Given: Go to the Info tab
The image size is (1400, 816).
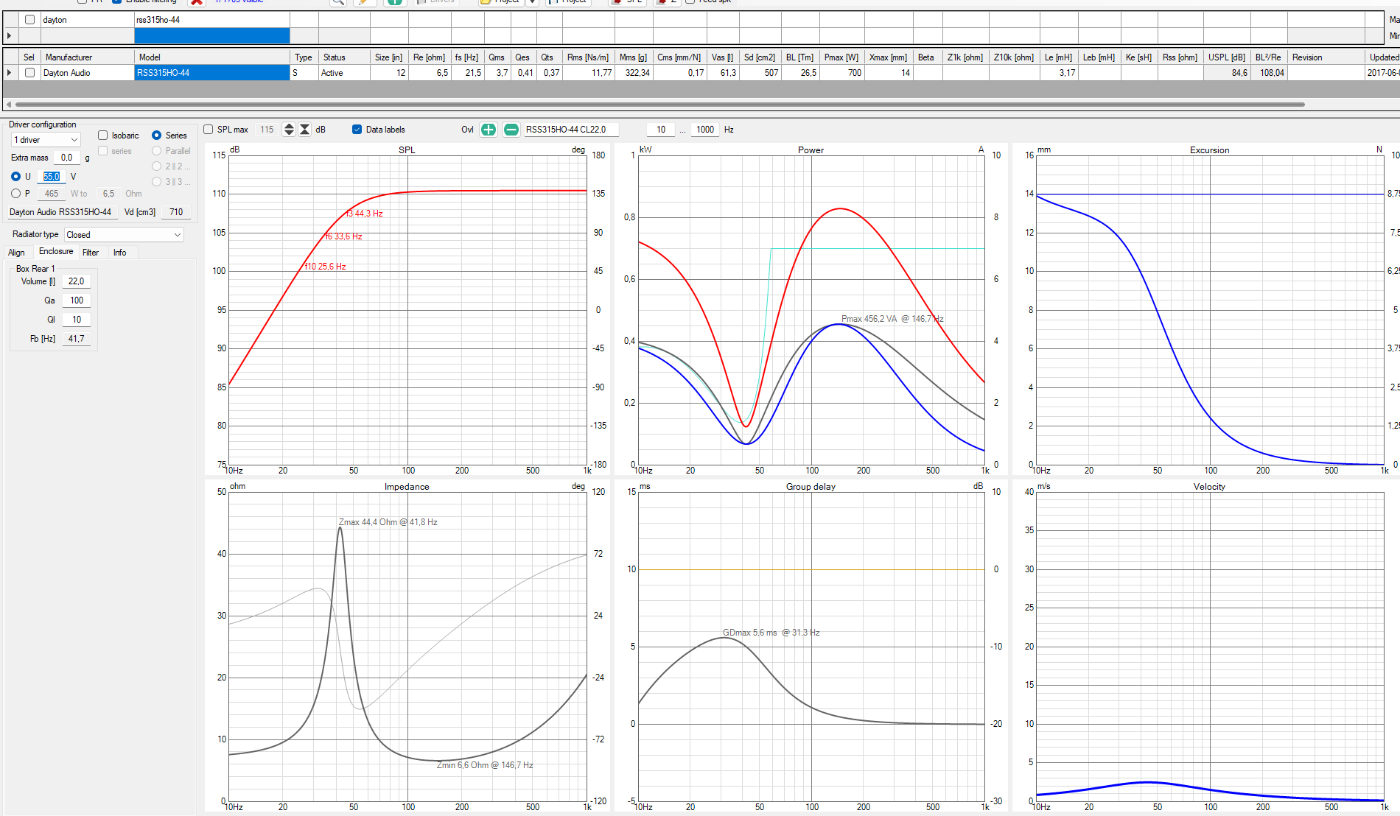Looking at the screenshot, I should [x=119, y=253].
